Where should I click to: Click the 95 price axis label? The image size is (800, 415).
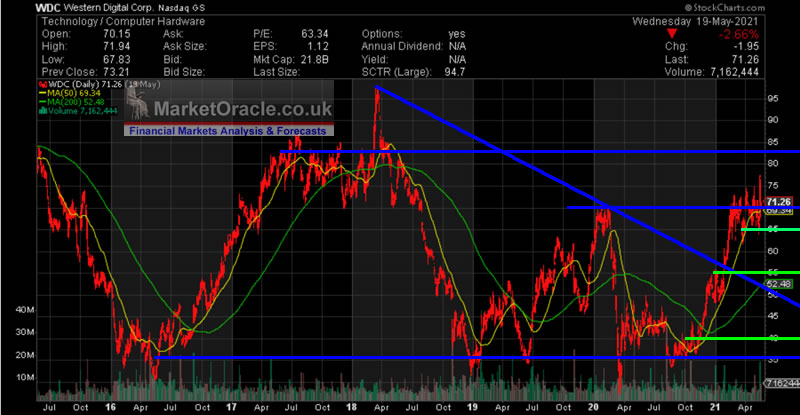[773, 98]
